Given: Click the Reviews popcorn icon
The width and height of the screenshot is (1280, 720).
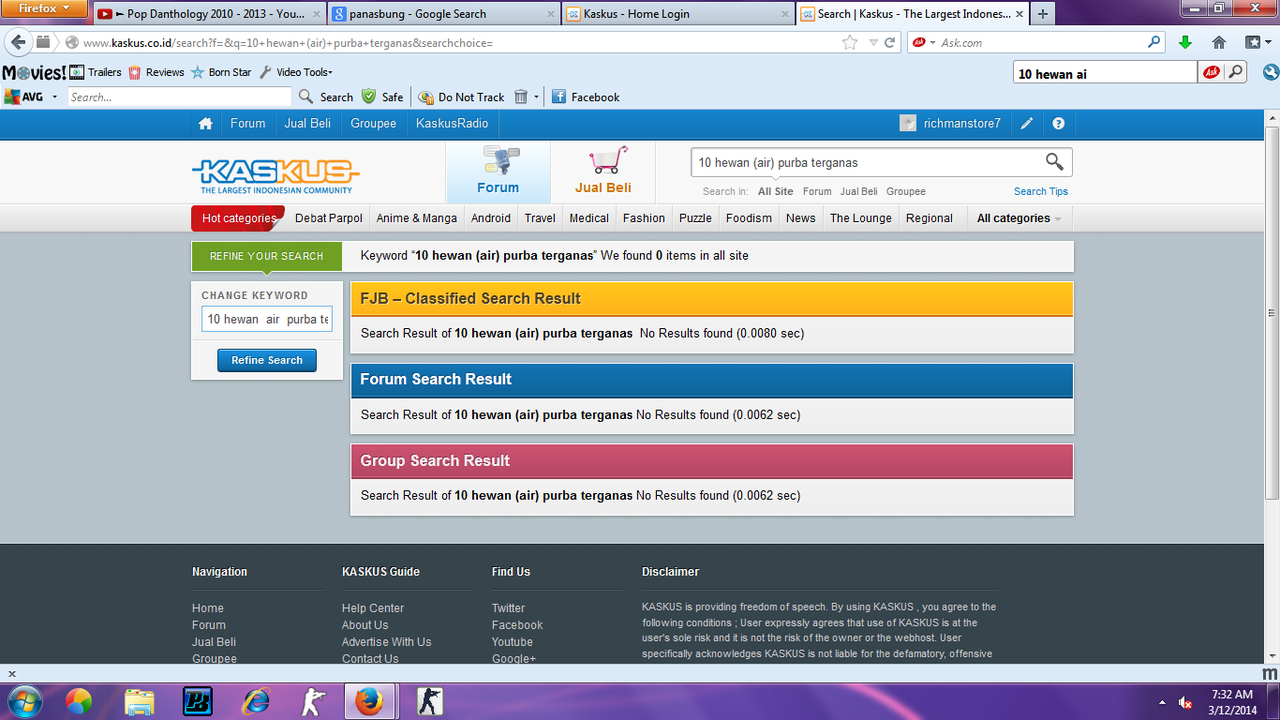Looking at the screenshot, I should (x=135, y=72).
